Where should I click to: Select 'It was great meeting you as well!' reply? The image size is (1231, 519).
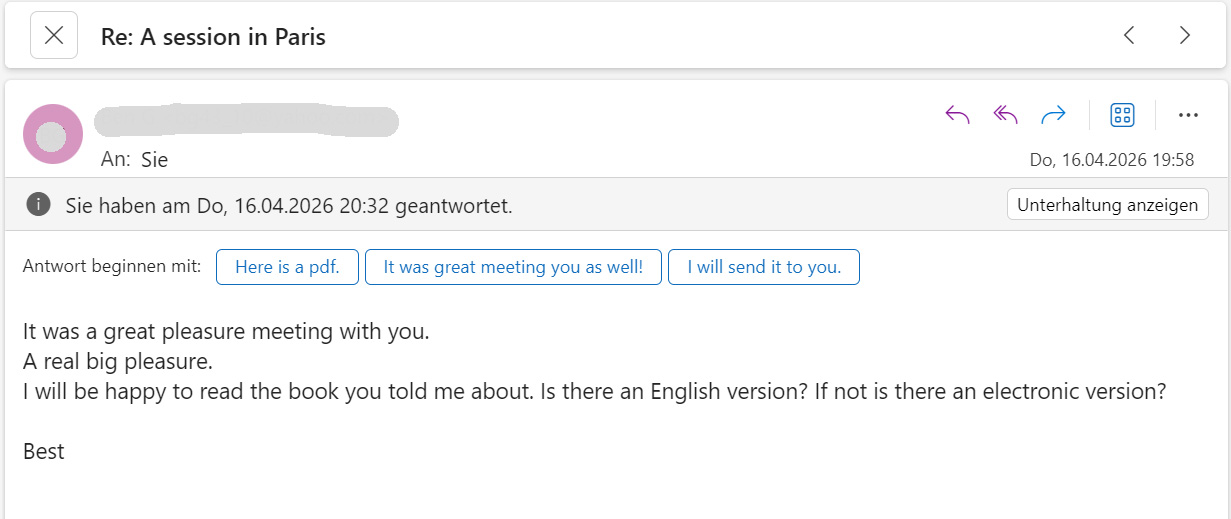click(513, 267)
